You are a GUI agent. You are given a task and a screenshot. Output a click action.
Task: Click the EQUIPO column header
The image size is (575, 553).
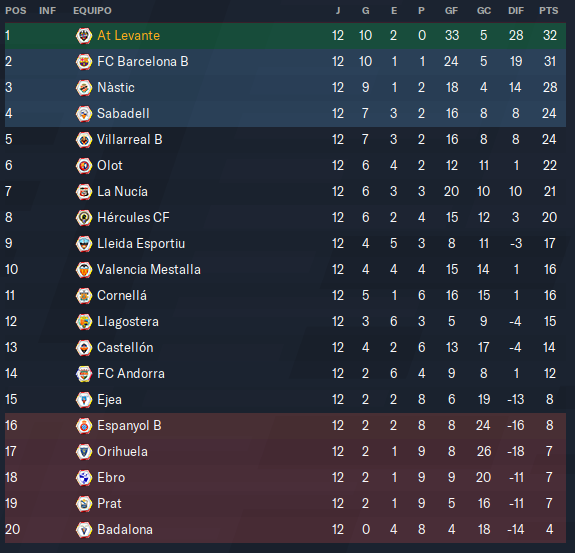point(92,11)
